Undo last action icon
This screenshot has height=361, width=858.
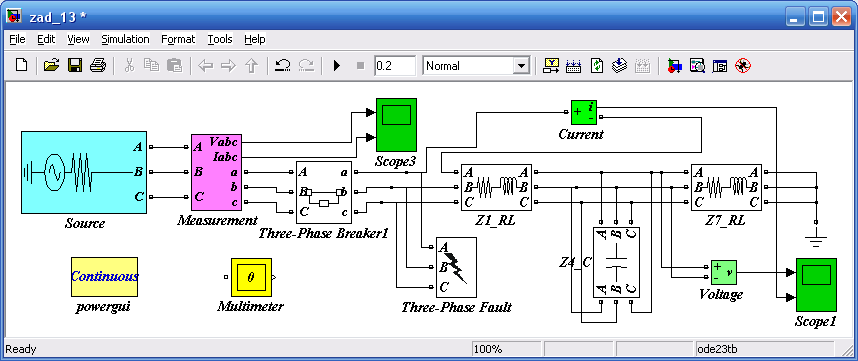[x=282, y=66]
